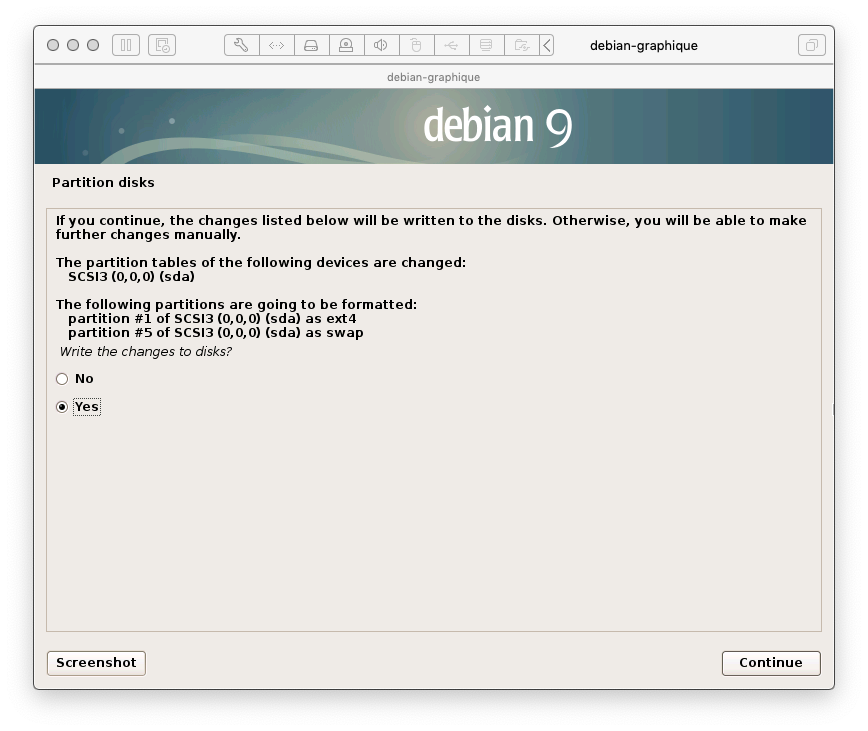Open virtual machine settings wrench icon

(x=241, y=45)
